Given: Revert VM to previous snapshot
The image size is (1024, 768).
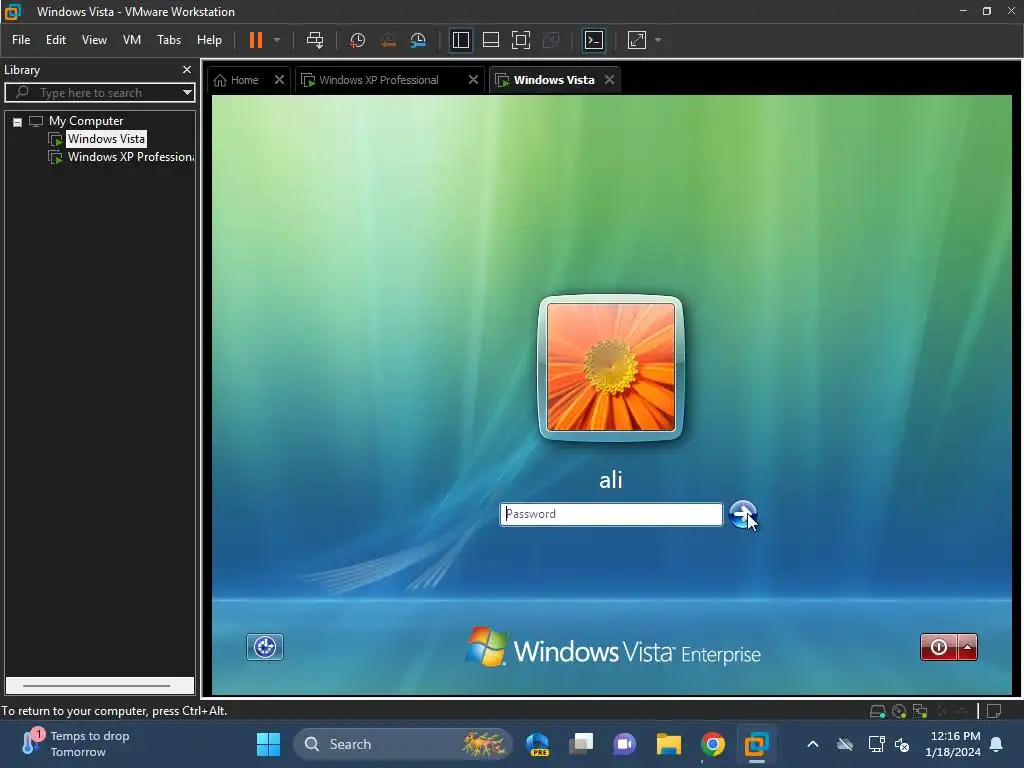Looking at the screenshot, I should (388, 40).
